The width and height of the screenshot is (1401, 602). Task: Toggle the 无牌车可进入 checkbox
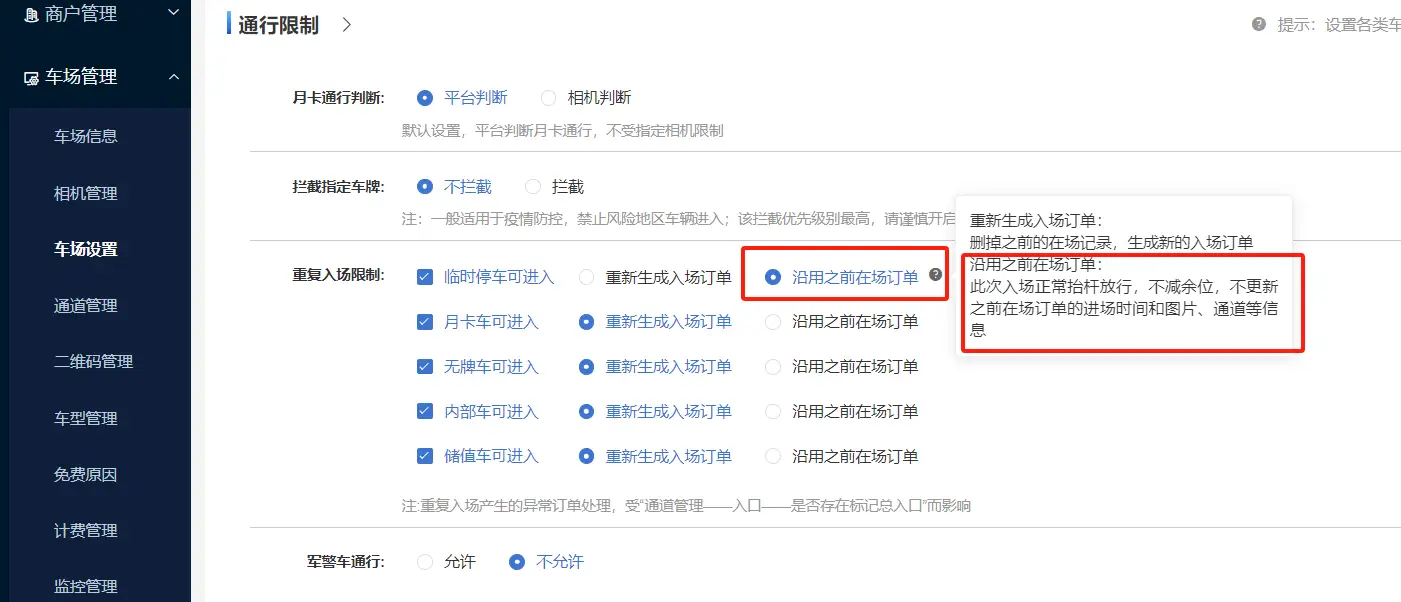(425, 367)
